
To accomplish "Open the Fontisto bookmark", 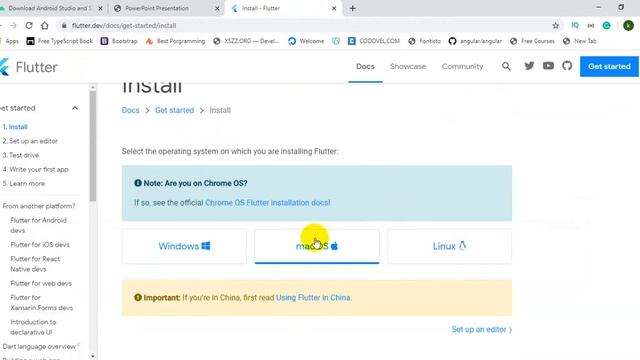I will click(x=424, y=41).
